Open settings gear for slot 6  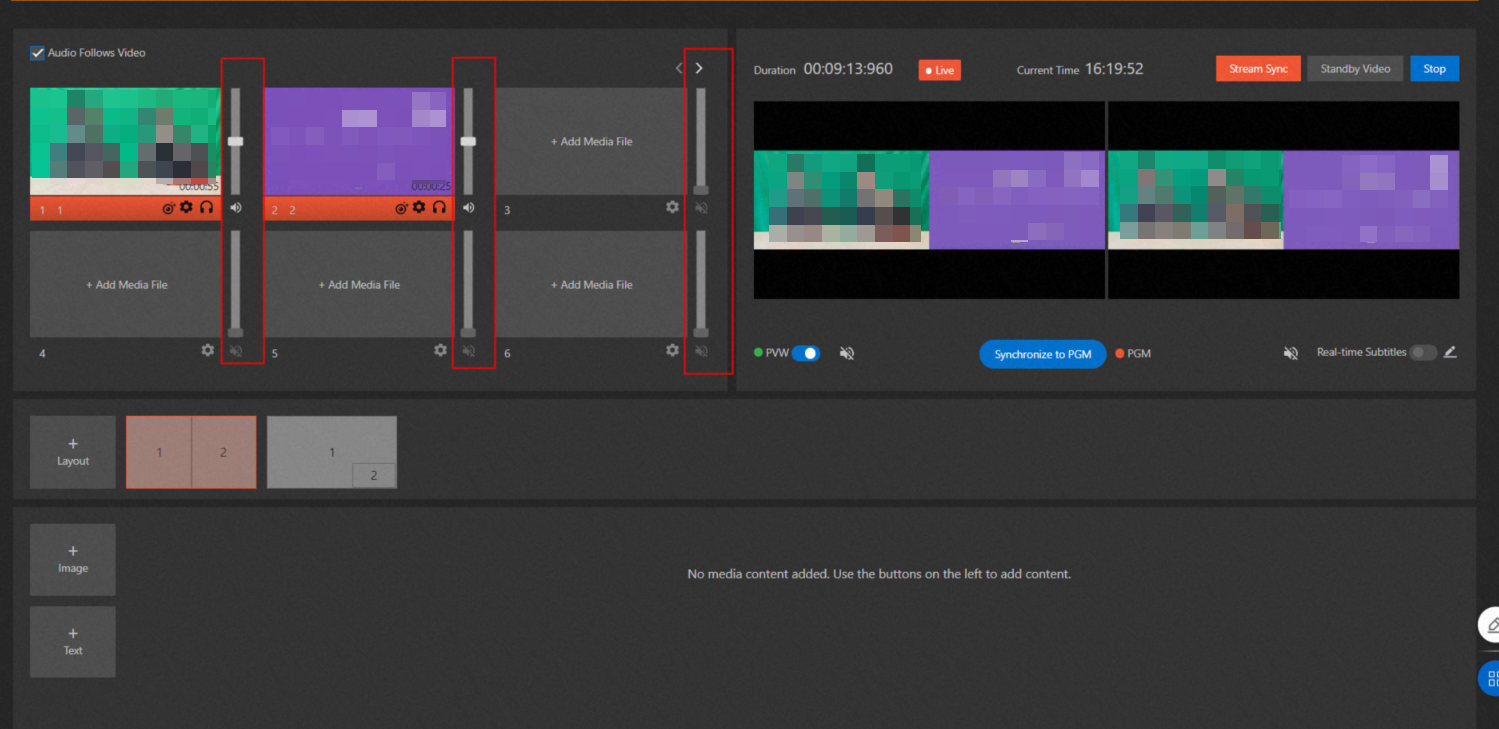point(672,350)
